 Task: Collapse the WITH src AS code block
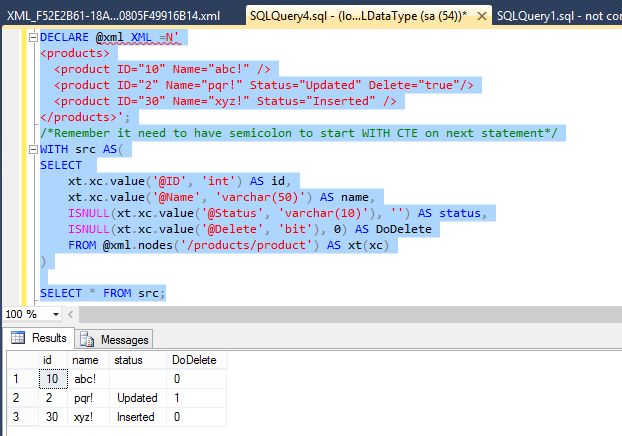tap(34, 149)
